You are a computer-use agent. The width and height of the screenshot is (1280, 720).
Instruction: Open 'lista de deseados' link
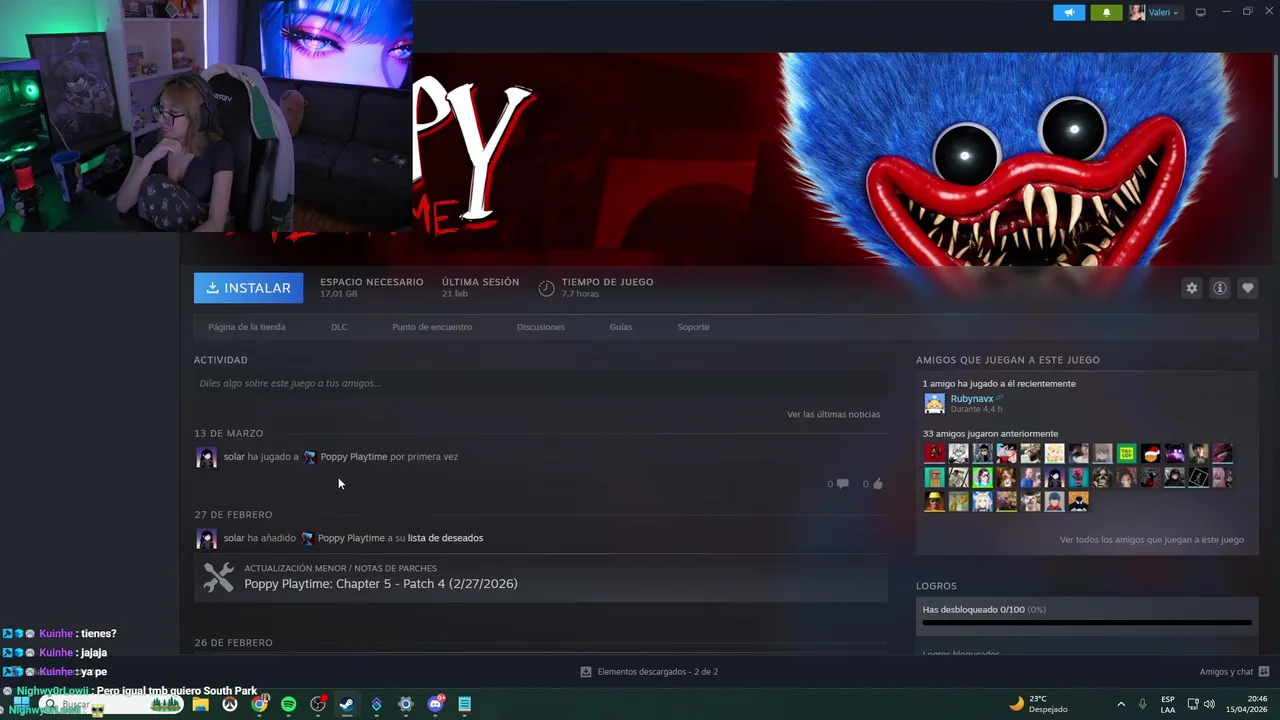(445, 538)
